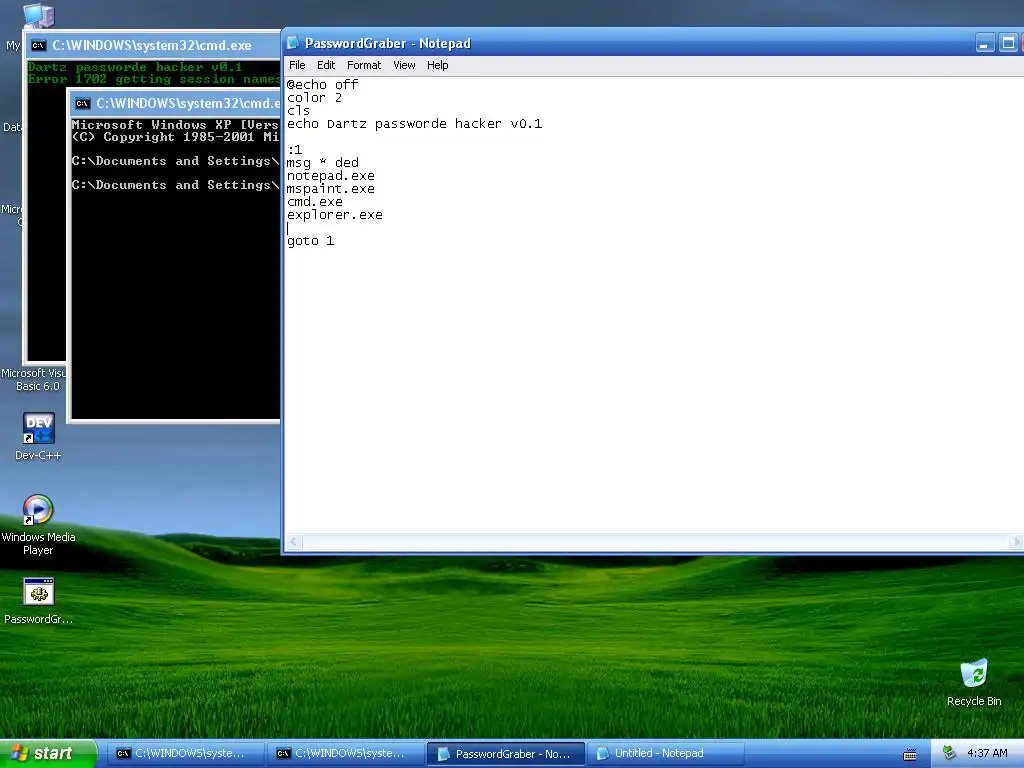Minimize the PasswordGraber Notepad window

pyautogui.click(x=985, y=44)
